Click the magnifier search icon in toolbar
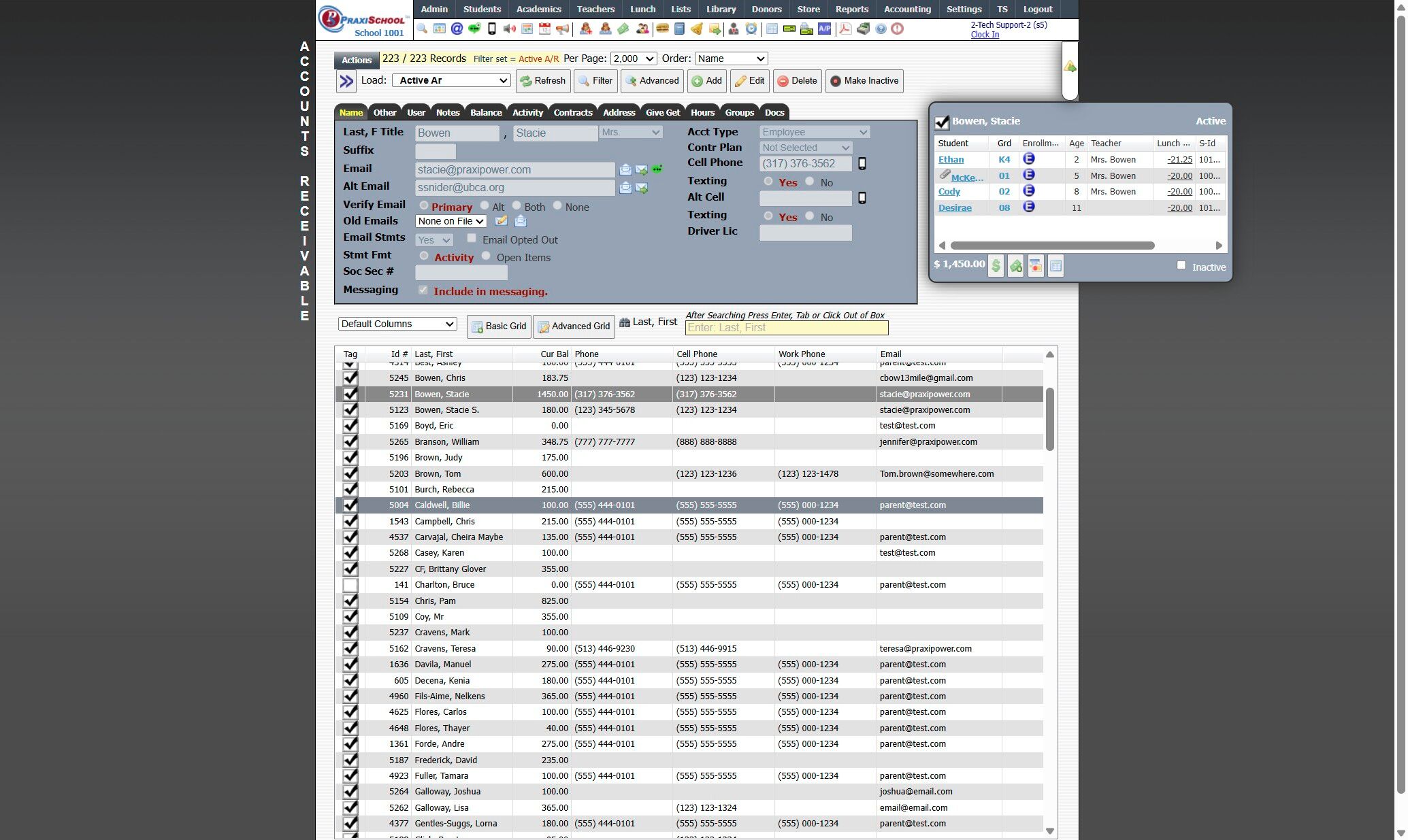Screen dimensions: 1408x840 [422, 29]
